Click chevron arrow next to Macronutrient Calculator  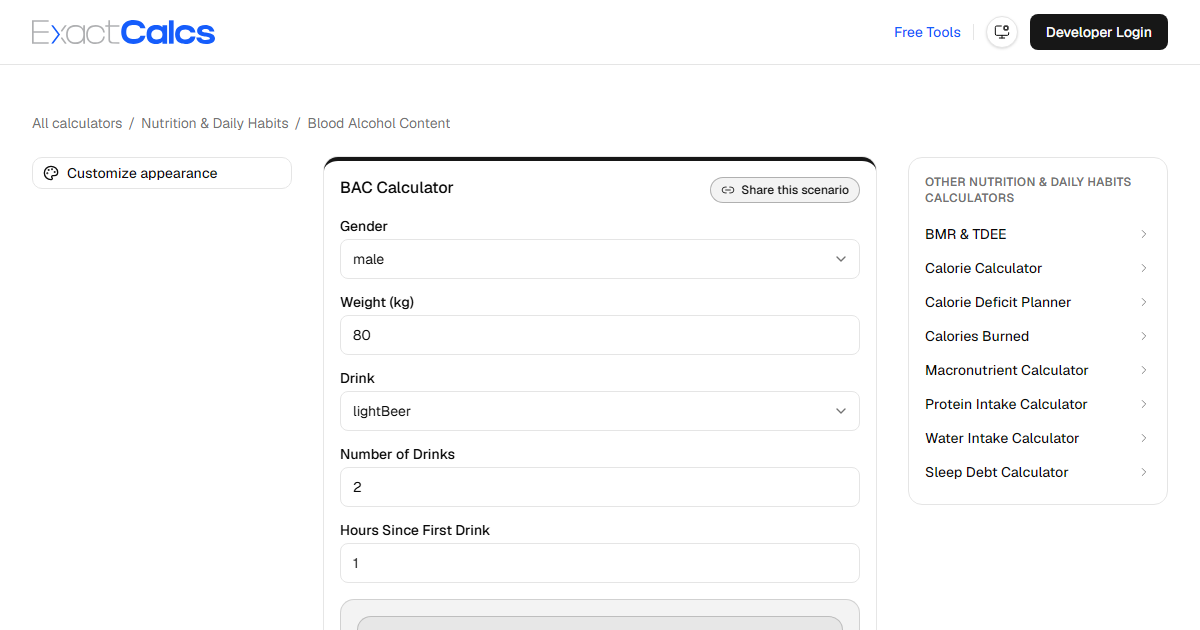tap(1144, 370)
